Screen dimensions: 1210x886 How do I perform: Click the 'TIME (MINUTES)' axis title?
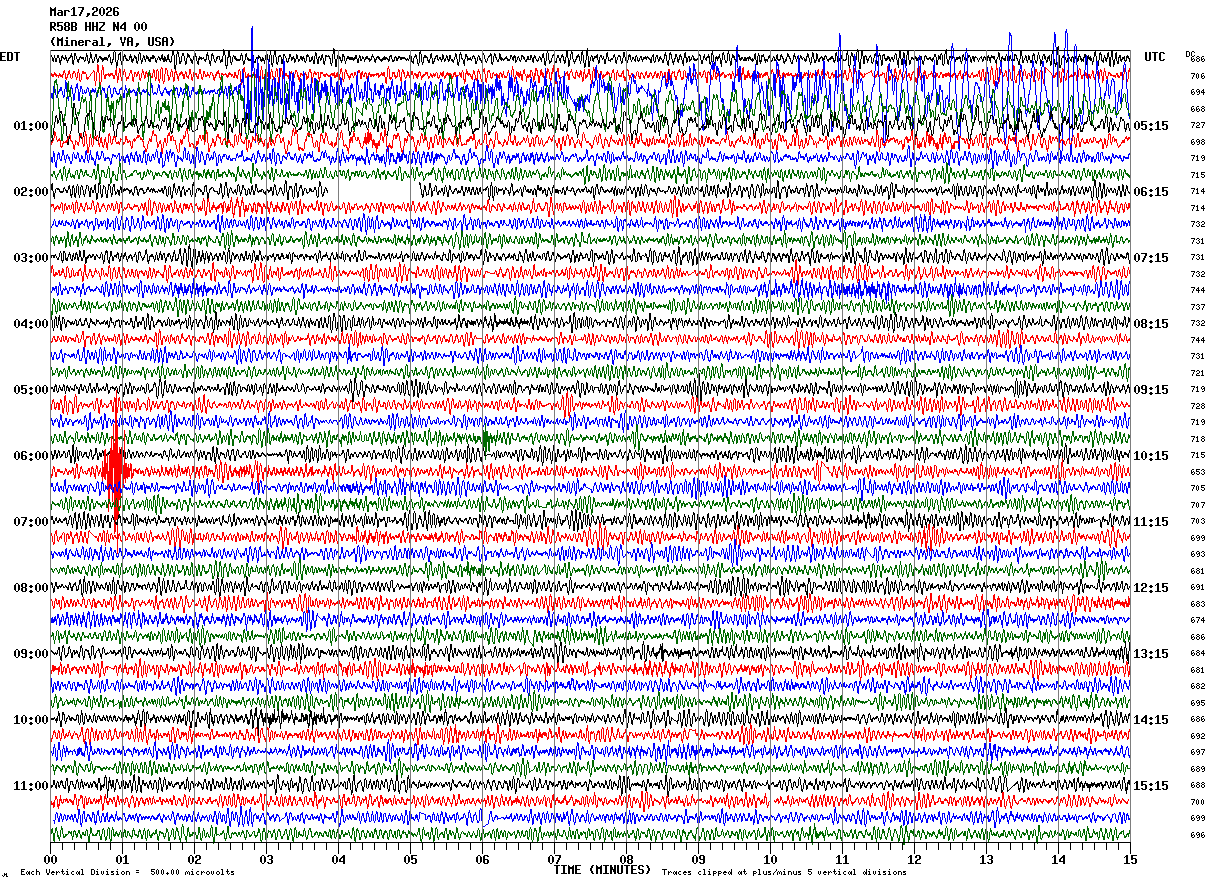tap(602, 870)
